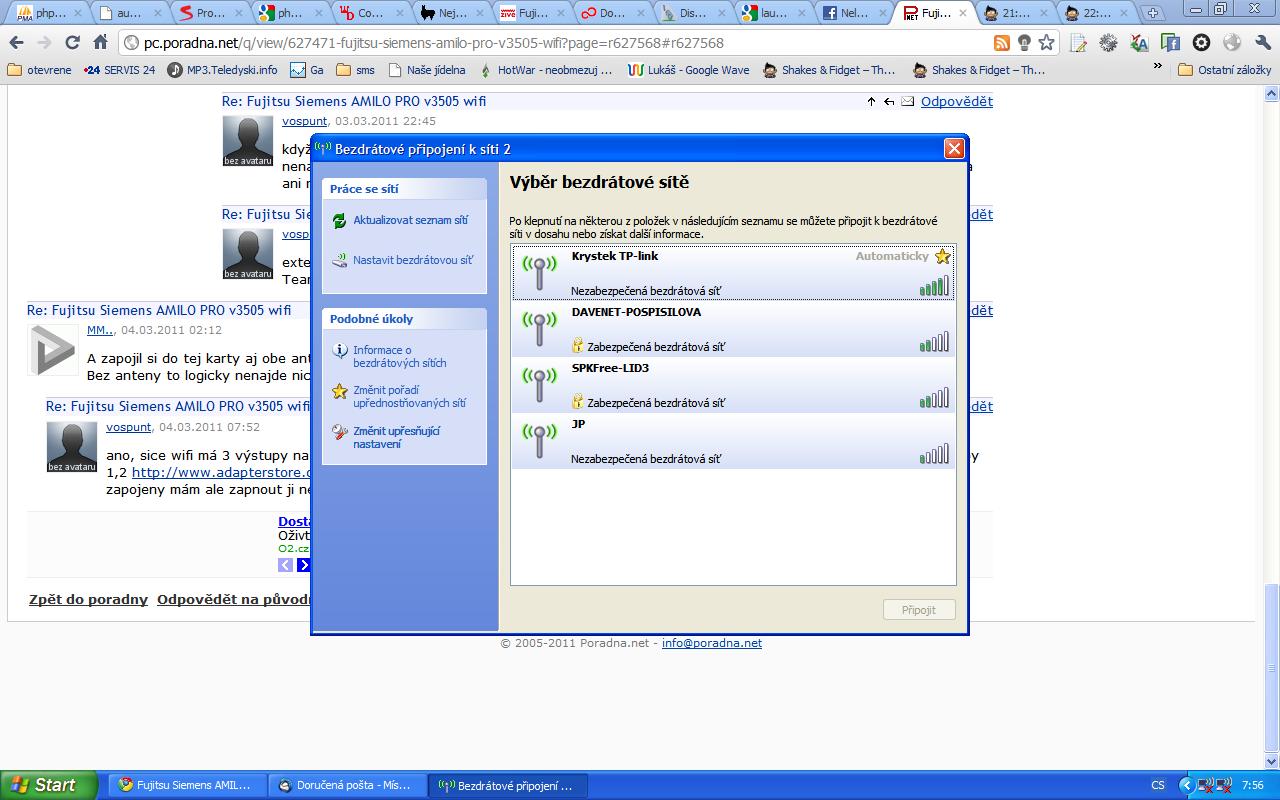Image resolution: width=1280 pixels, height=800 pixels.
Task: Click the CS language indicator
Action: 1158,785
